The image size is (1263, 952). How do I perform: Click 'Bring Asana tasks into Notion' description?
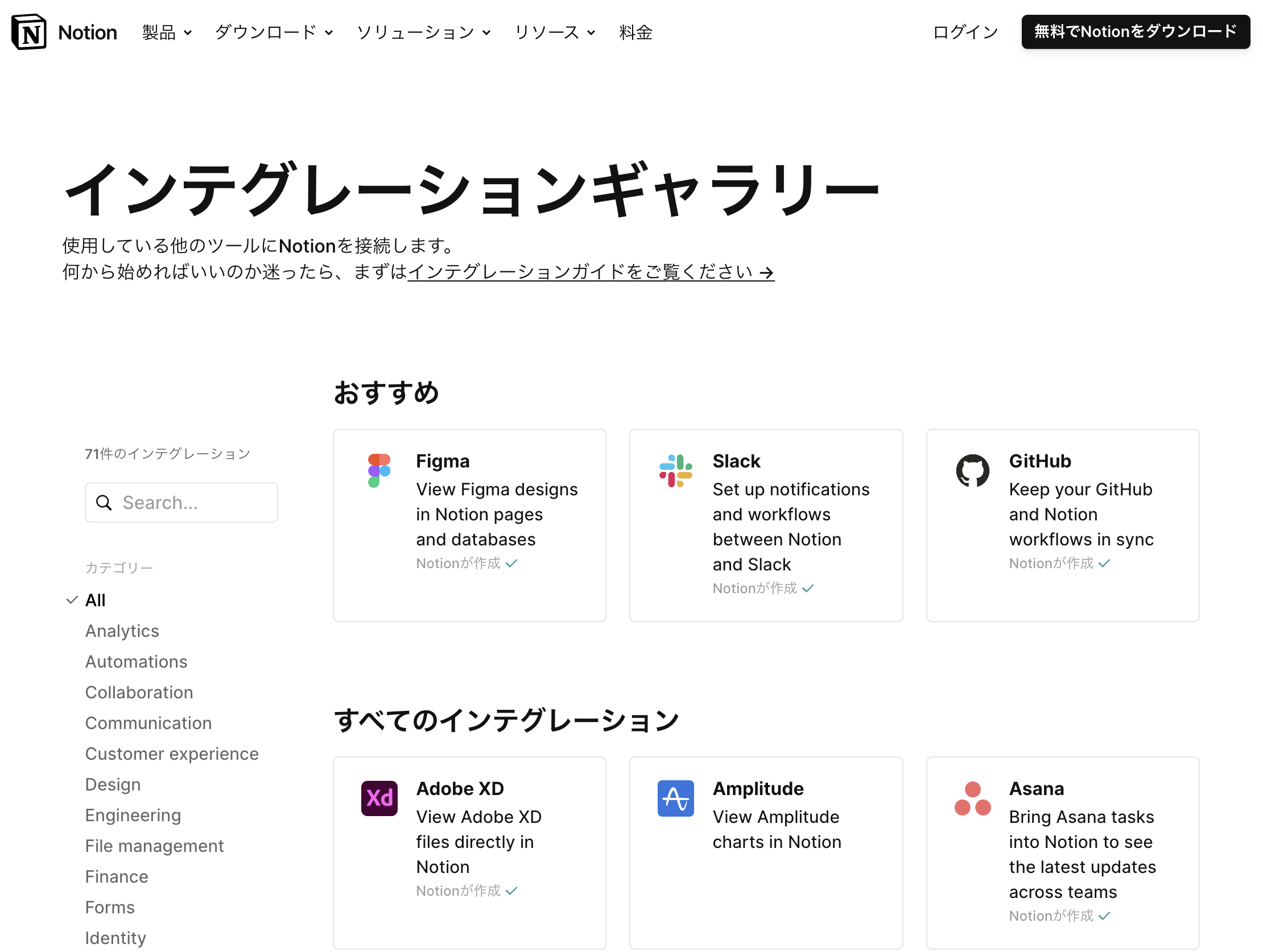pyautogui.click(x=1082, y=854)
